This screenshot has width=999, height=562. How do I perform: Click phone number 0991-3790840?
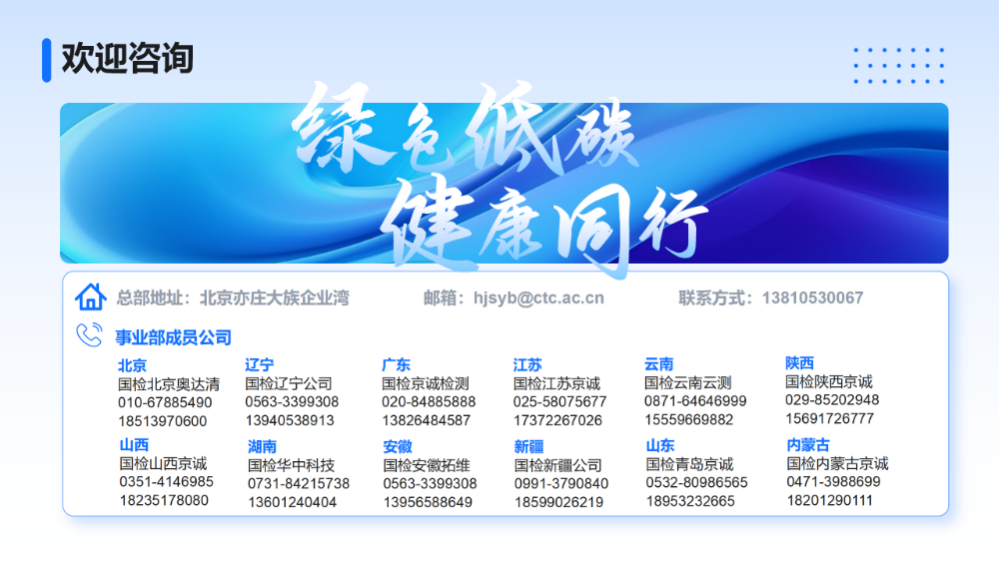point(561,484)
